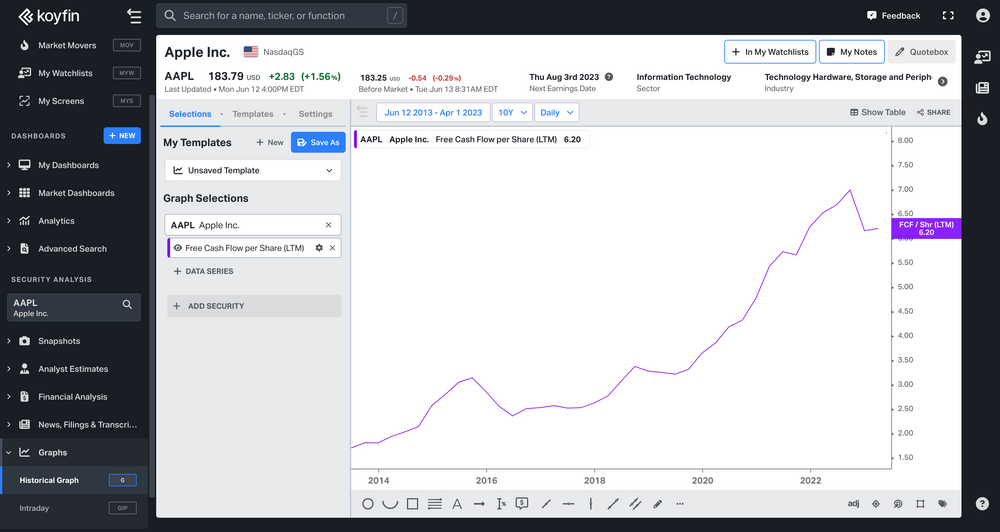This screenshot has height=532, width=1000.
Task: Toggle the adj price adjustment button
Action: point(853,504)
